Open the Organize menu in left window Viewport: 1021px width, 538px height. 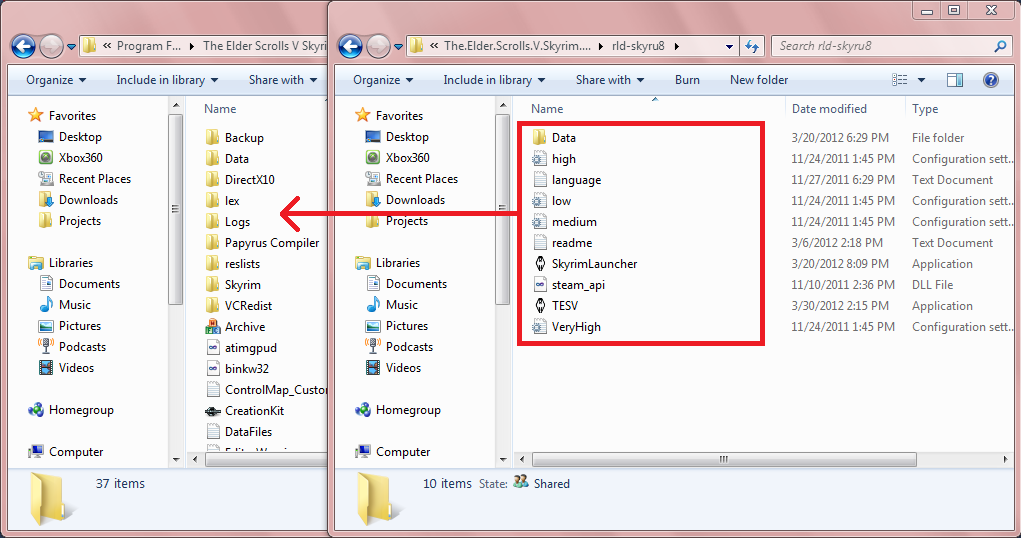coord(56,80)
